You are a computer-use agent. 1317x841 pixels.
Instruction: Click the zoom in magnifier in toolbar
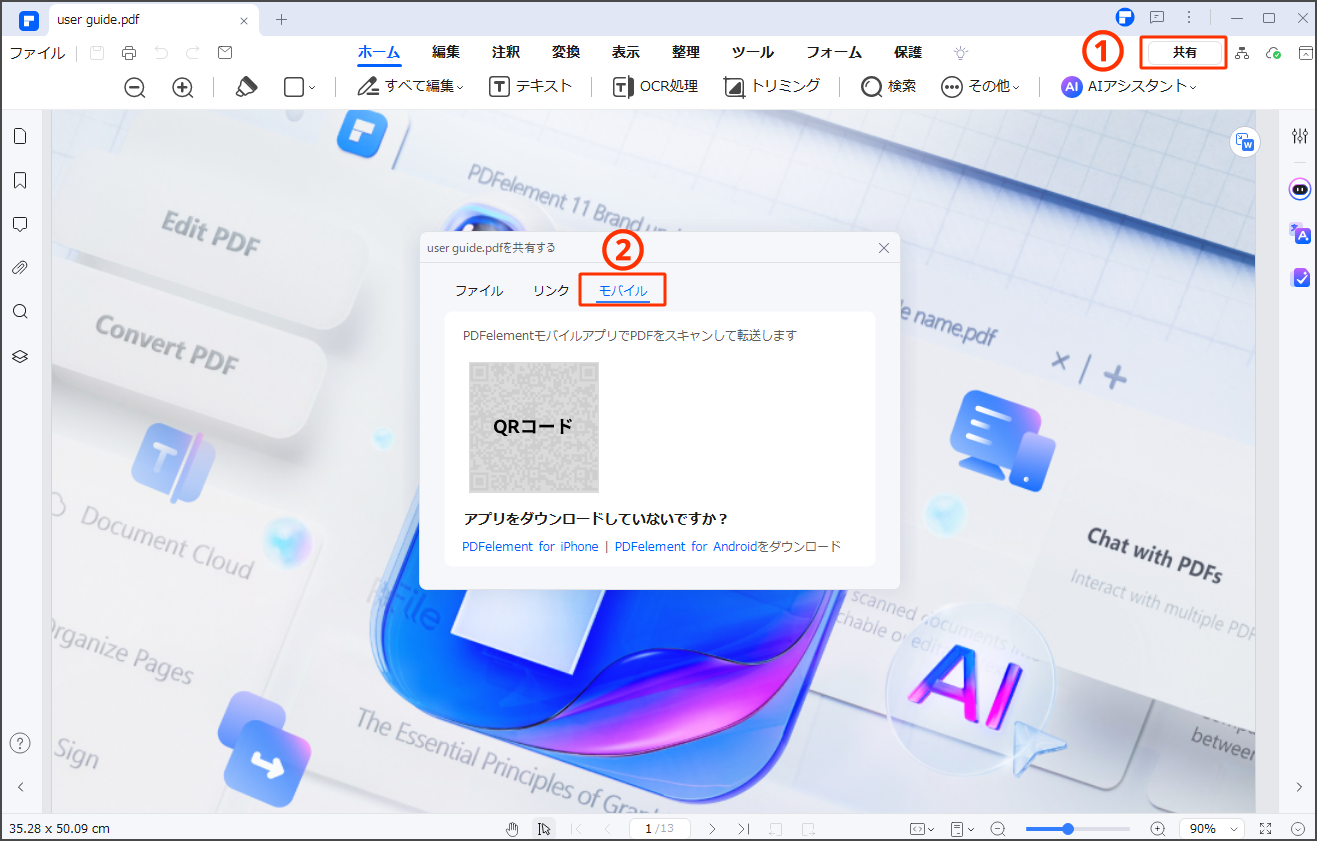pyautogui.click(x=183, y=87)
